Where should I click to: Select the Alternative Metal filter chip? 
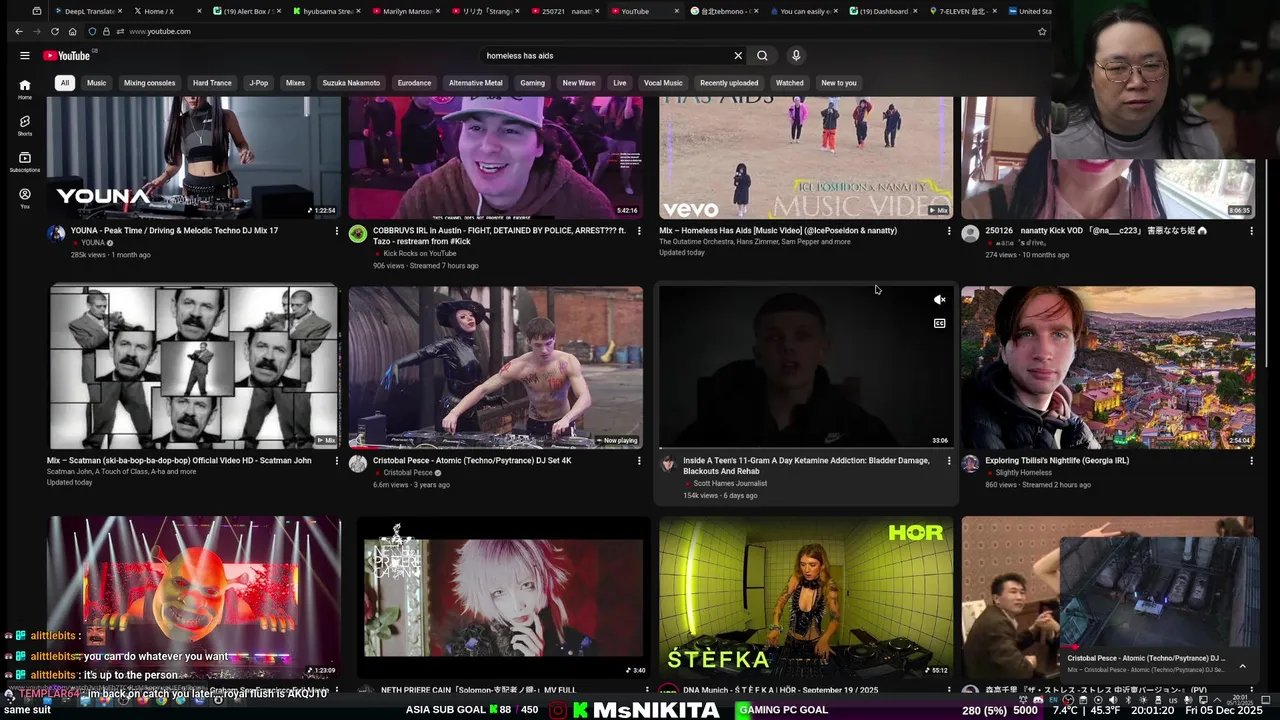(x=475, y=83)
